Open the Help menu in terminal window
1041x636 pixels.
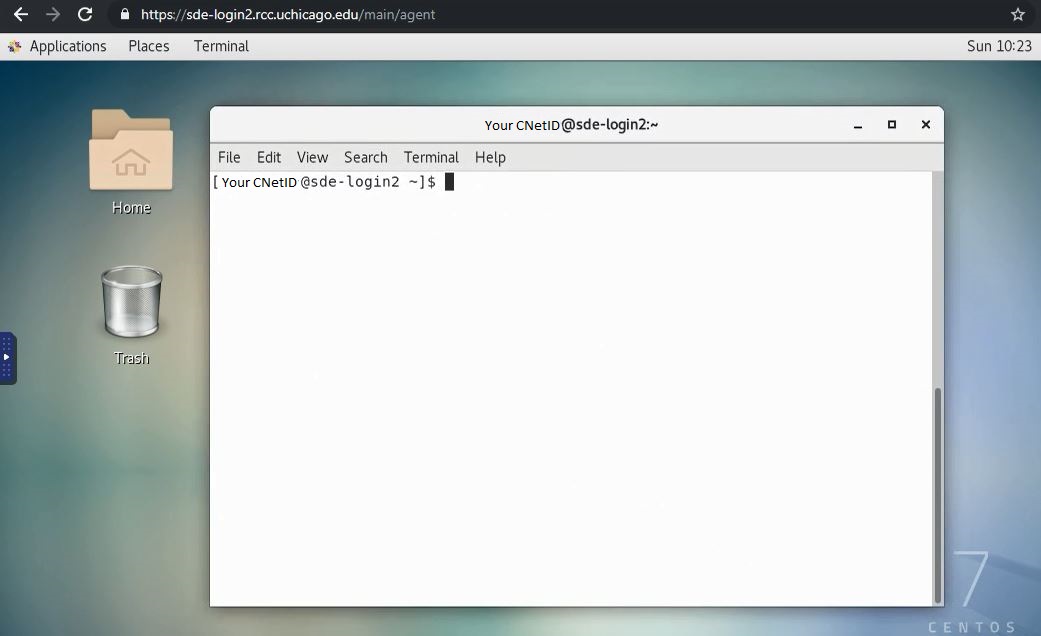(490, 157)
